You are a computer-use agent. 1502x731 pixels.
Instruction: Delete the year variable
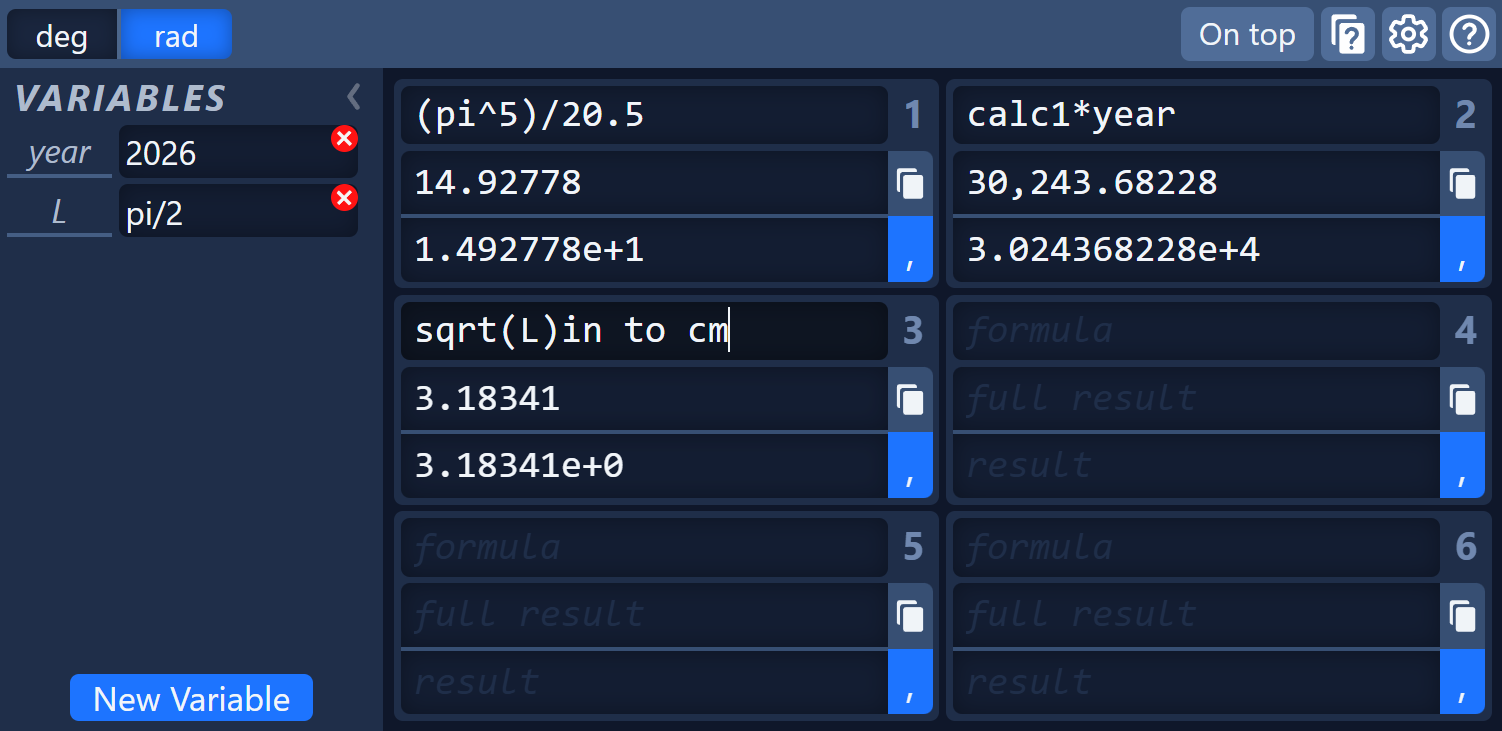coord(344,138)
